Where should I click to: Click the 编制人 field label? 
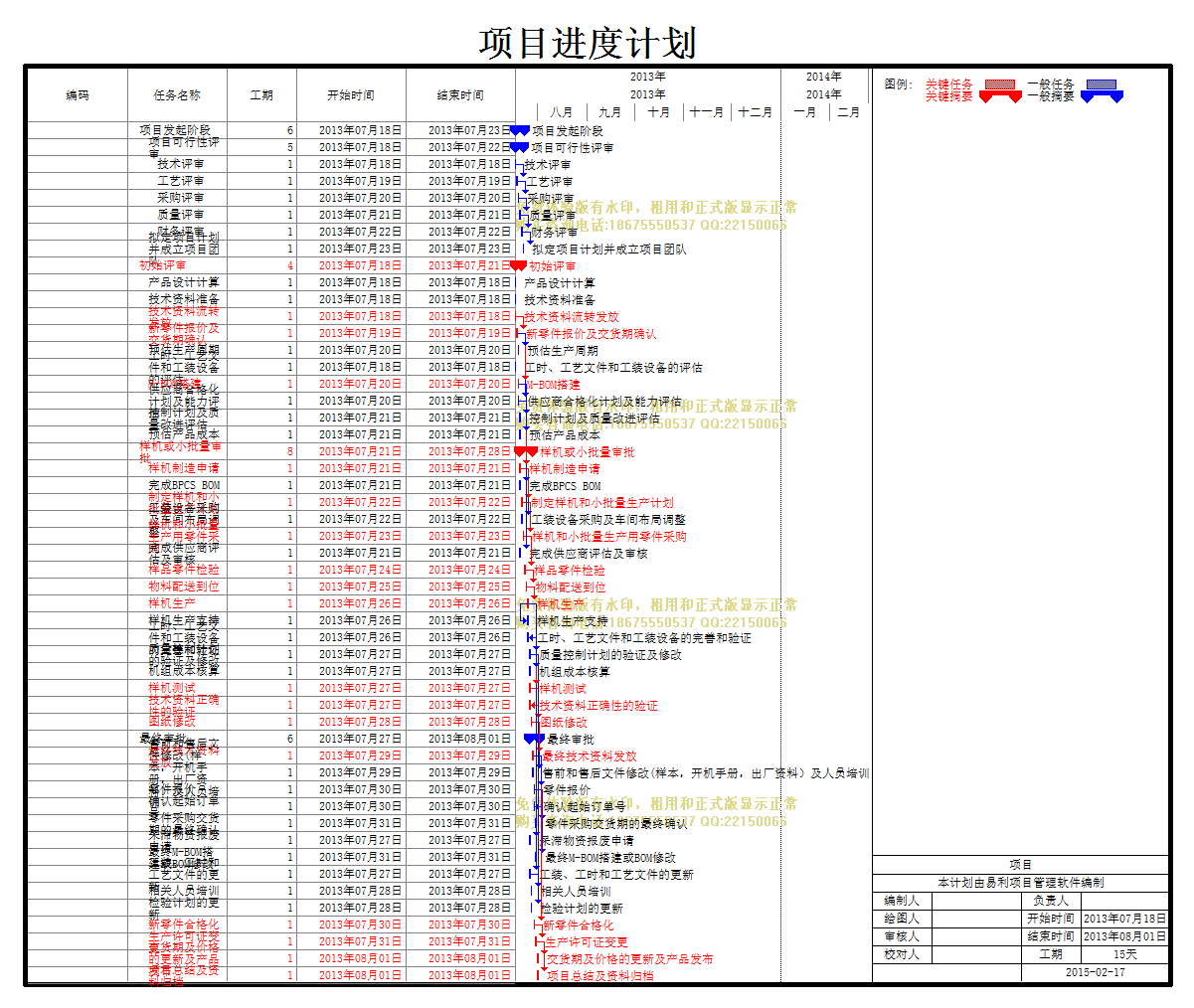click(x=902, y=901)
